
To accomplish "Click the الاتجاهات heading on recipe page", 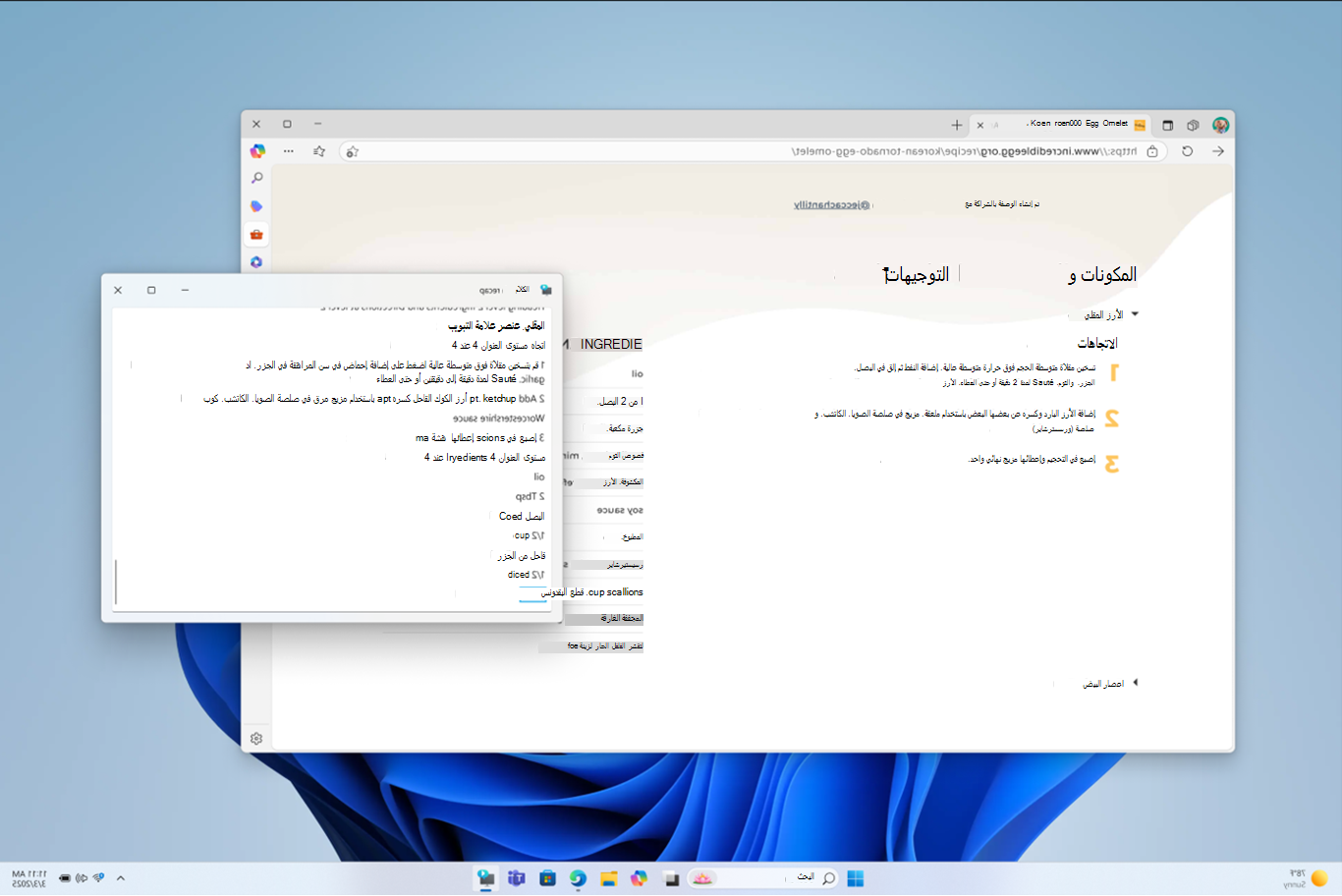I will pos(1097,343).
